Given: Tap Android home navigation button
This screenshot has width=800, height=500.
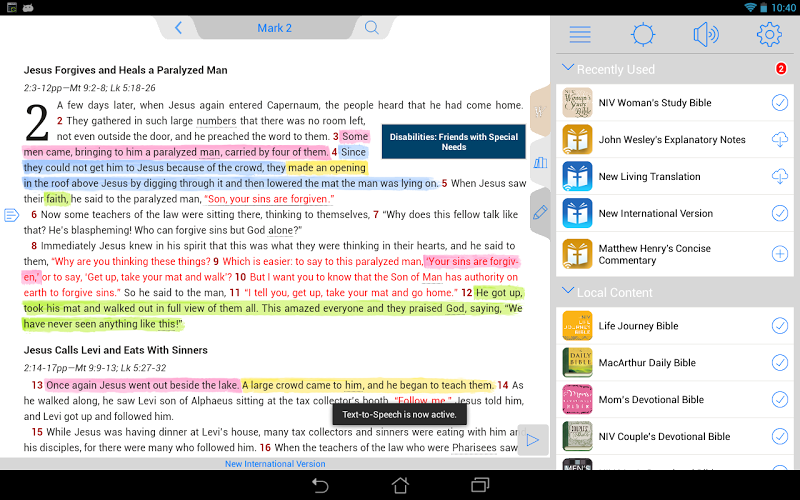Looking at the screenshot, I should [x=400, y=485].
